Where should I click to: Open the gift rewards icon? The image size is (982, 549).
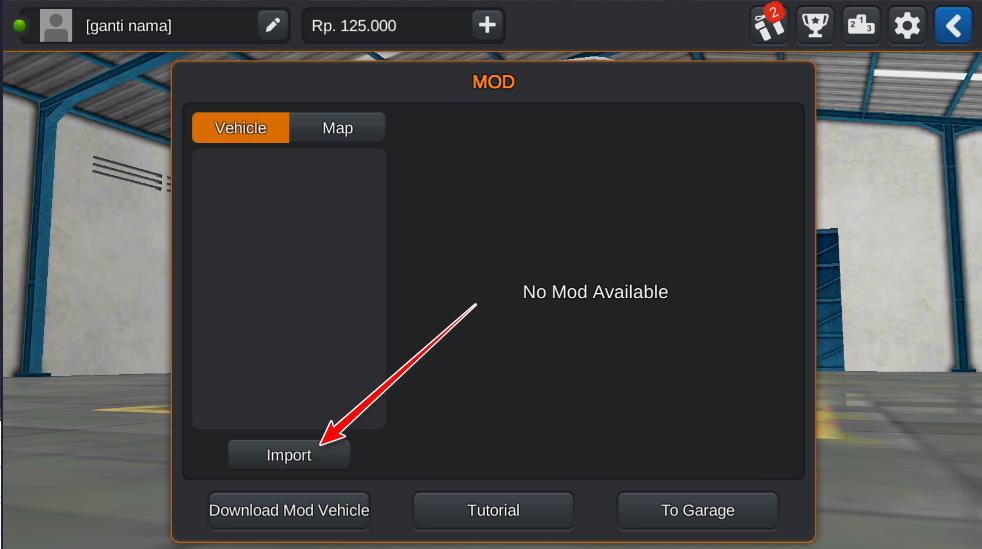coord(768,25)
